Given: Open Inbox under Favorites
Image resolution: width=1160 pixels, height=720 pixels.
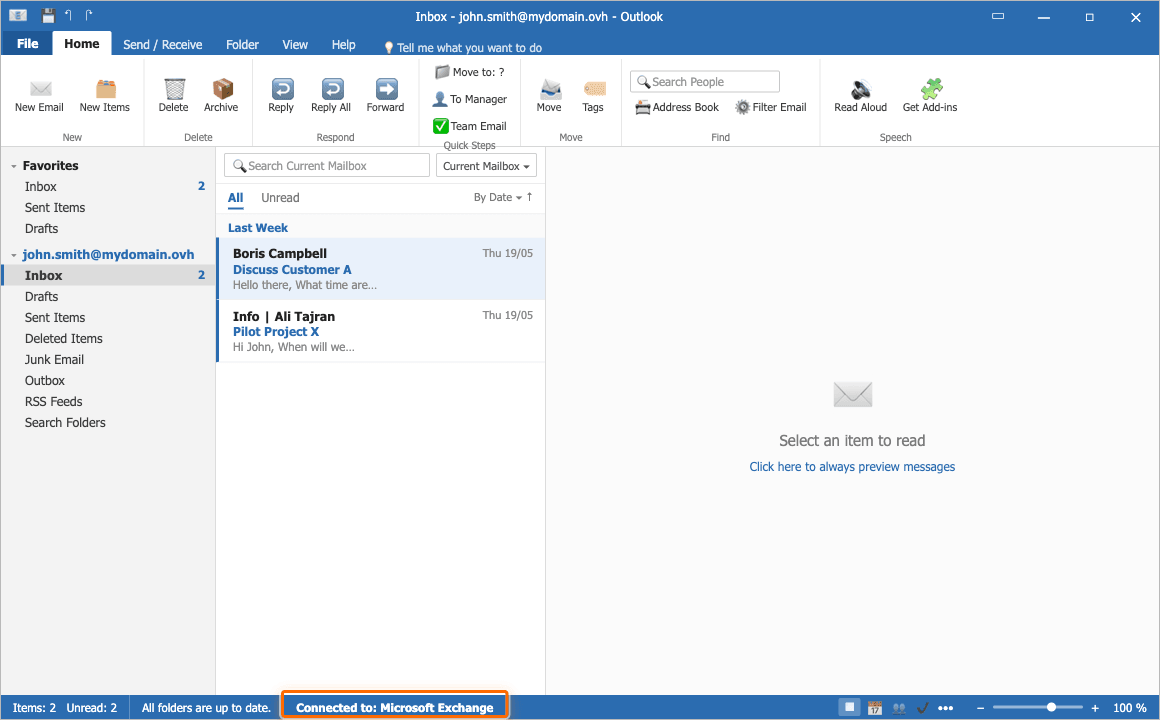Looking at the screenshot, I should pos(109,186).
